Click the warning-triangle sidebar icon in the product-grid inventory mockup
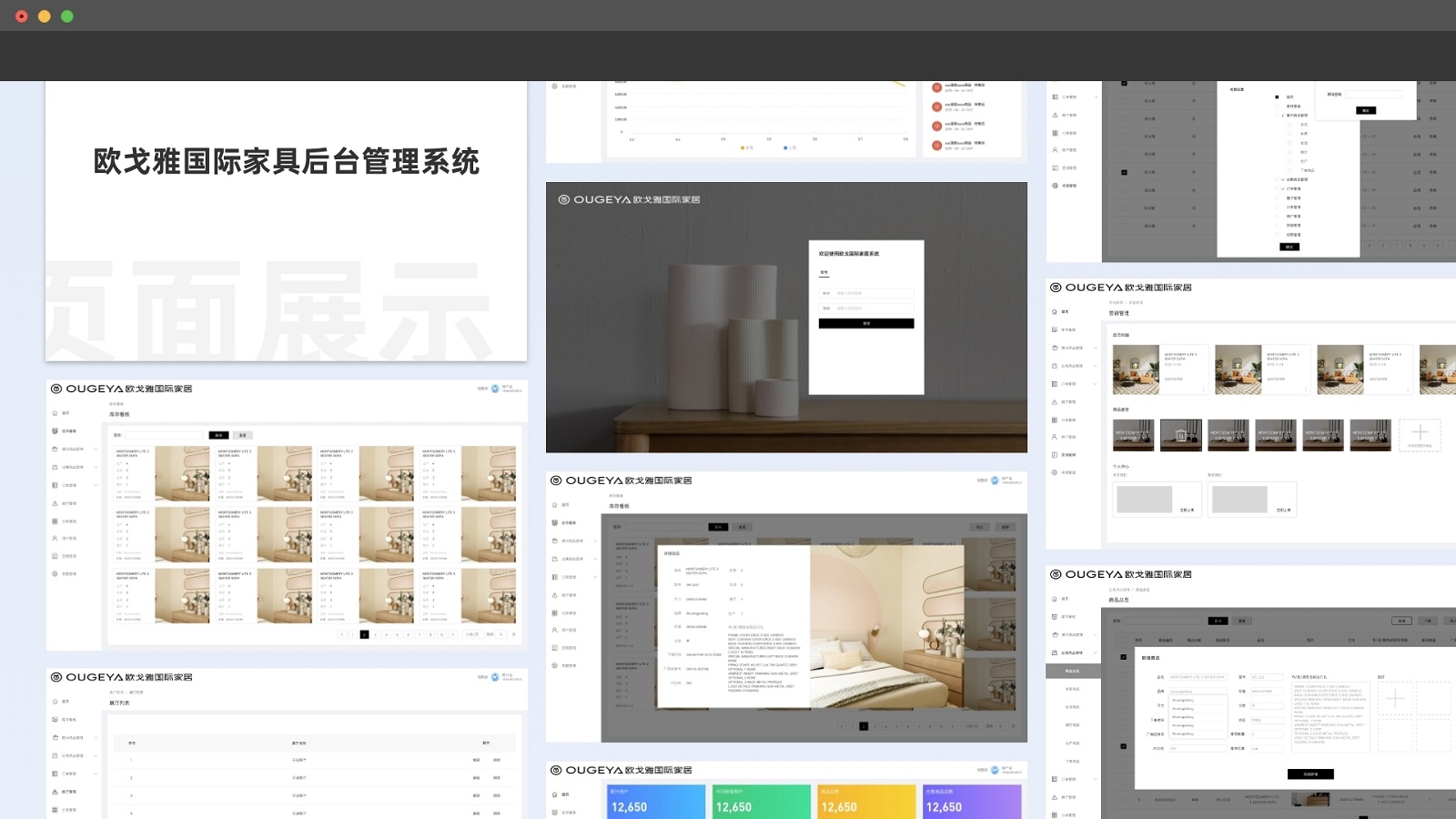This screenshot has height=819, width=1456. (55, 503)
